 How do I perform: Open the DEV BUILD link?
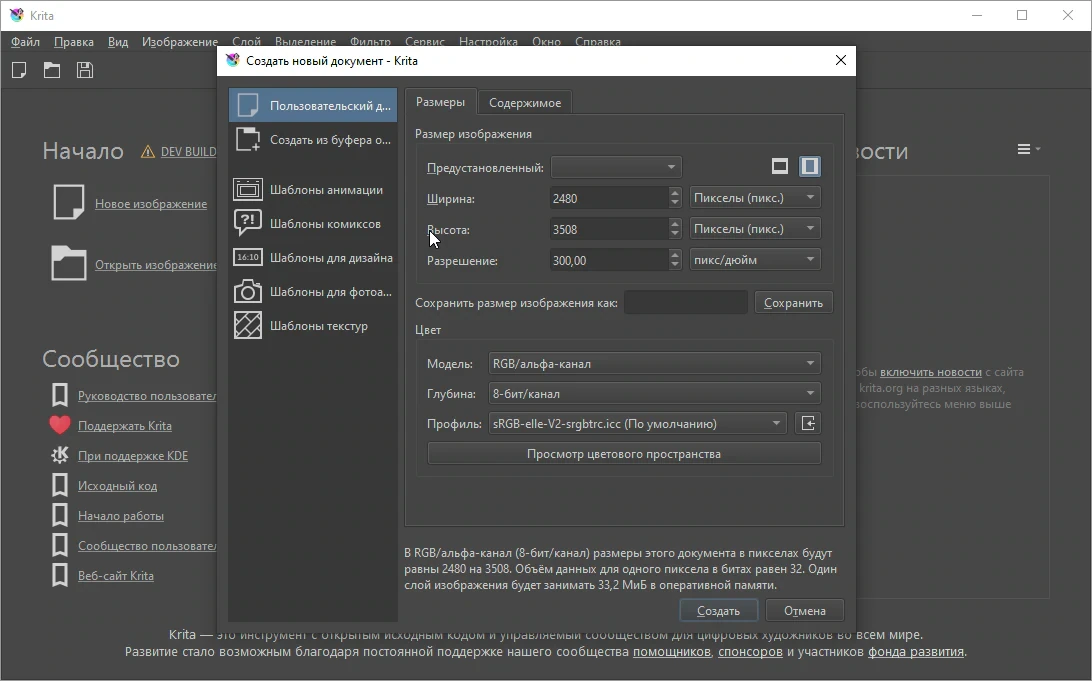pos(188,152)
